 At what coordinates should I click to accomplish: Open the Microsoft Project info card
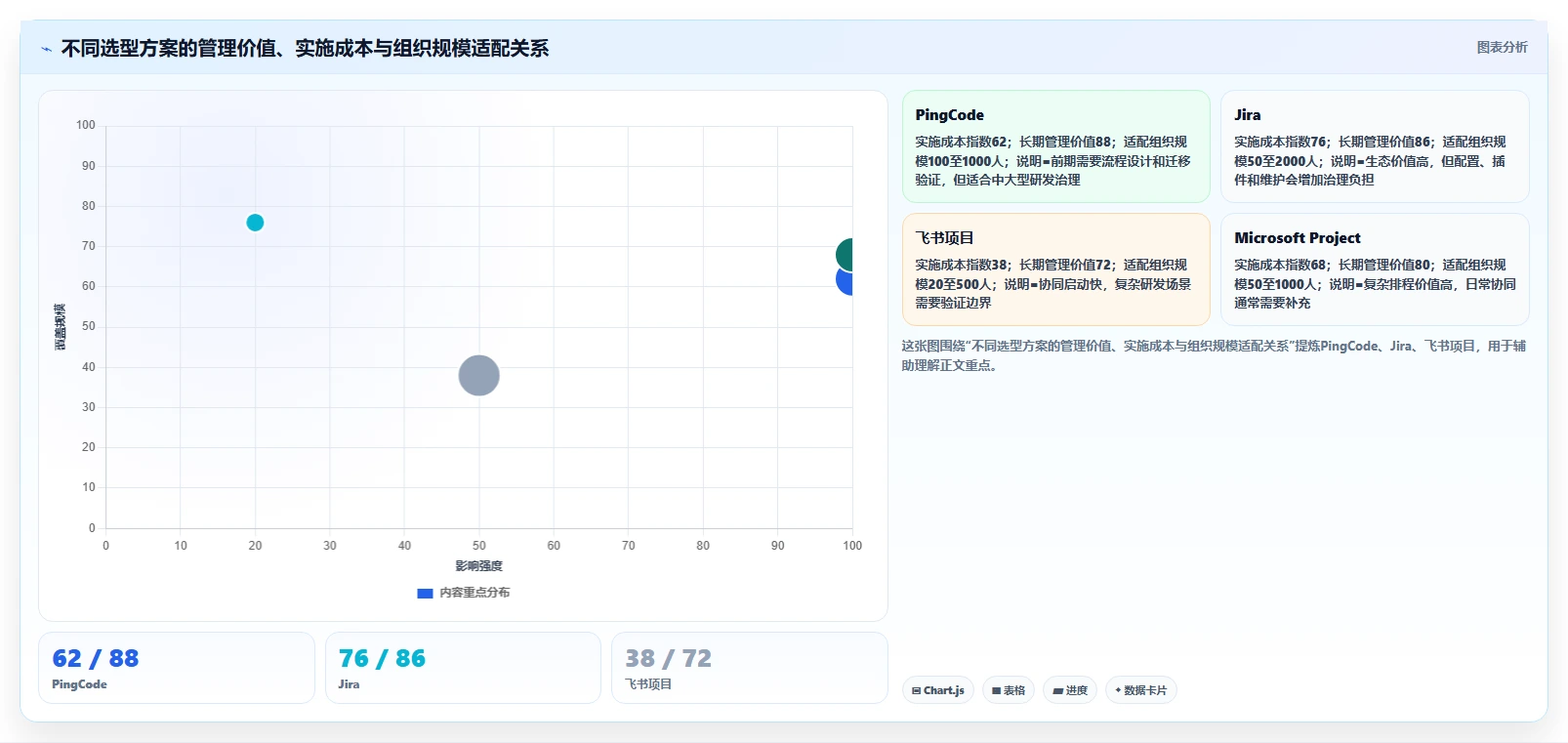[1375, 269]
